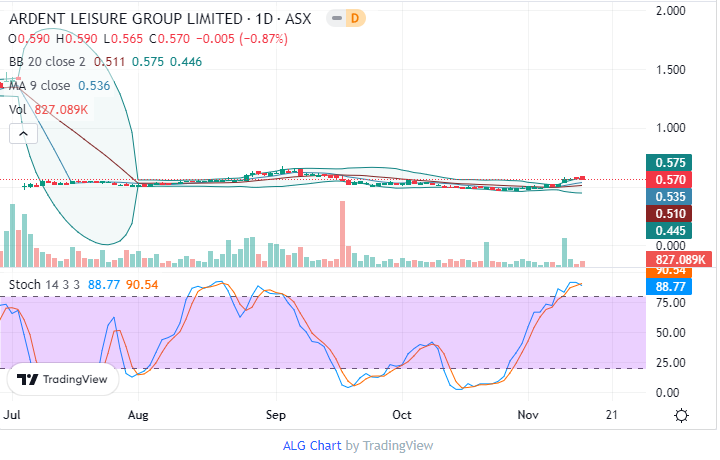
Task: Open chart settings gear icon
Action: pos(681,415)
